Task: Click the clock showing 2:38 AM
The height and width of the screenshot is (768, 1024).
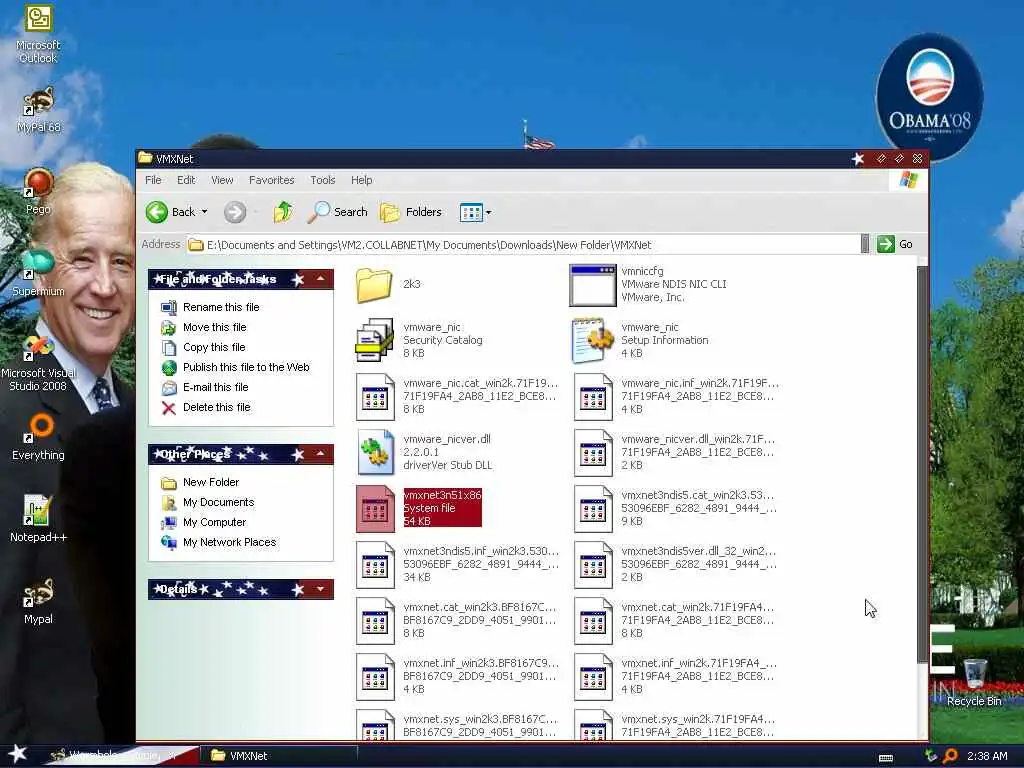Action: click(987, 756)
